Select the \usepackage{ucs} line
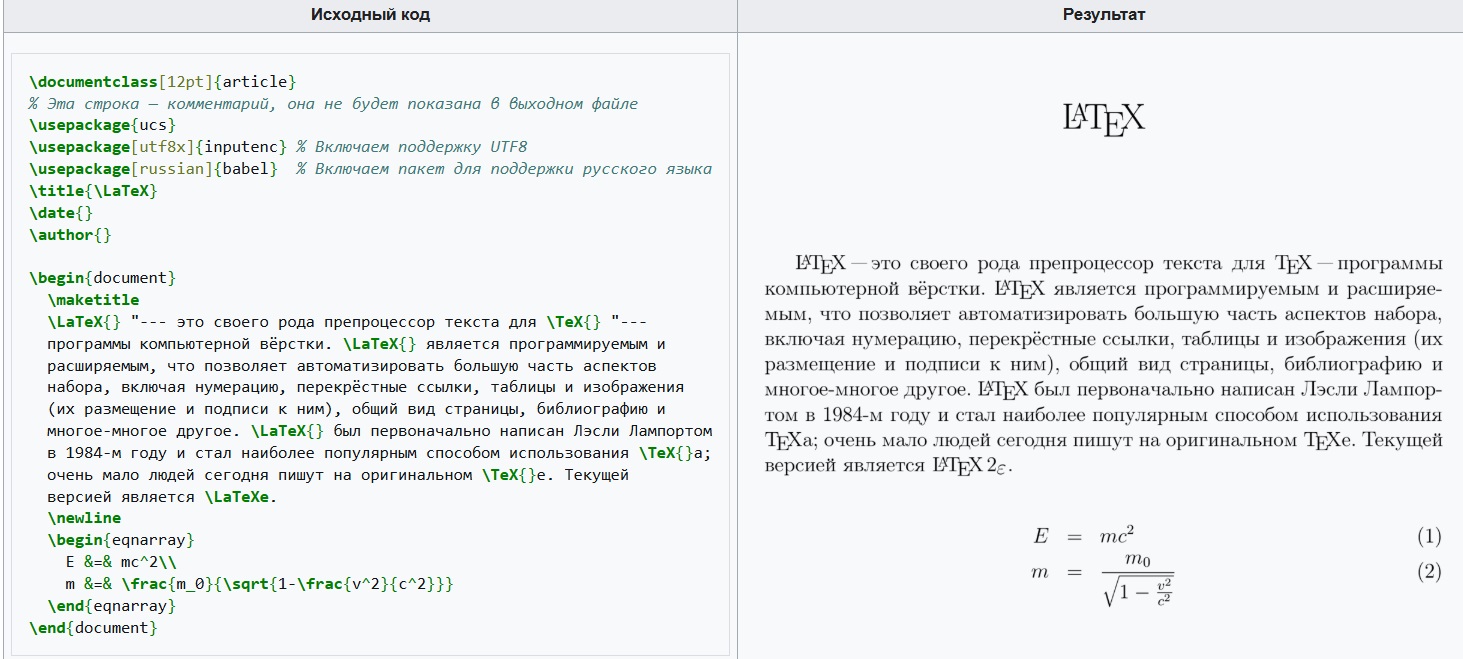Screen dimensions: 1463x659 [x=104, y=125]
